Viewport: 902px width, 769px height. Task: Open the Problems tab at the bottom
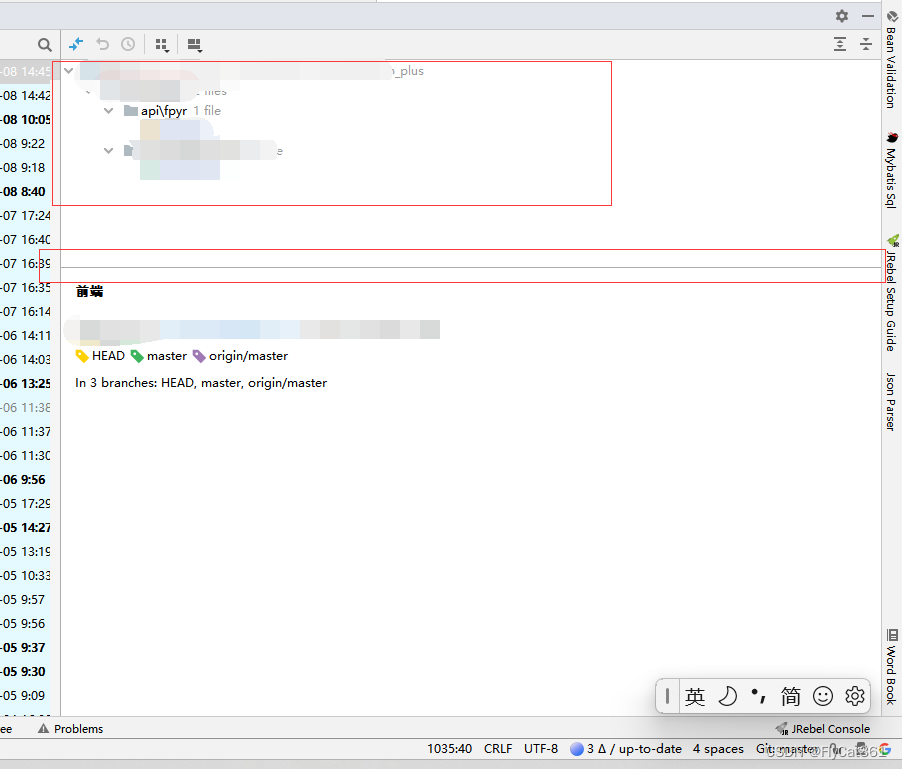click(70, 728)
